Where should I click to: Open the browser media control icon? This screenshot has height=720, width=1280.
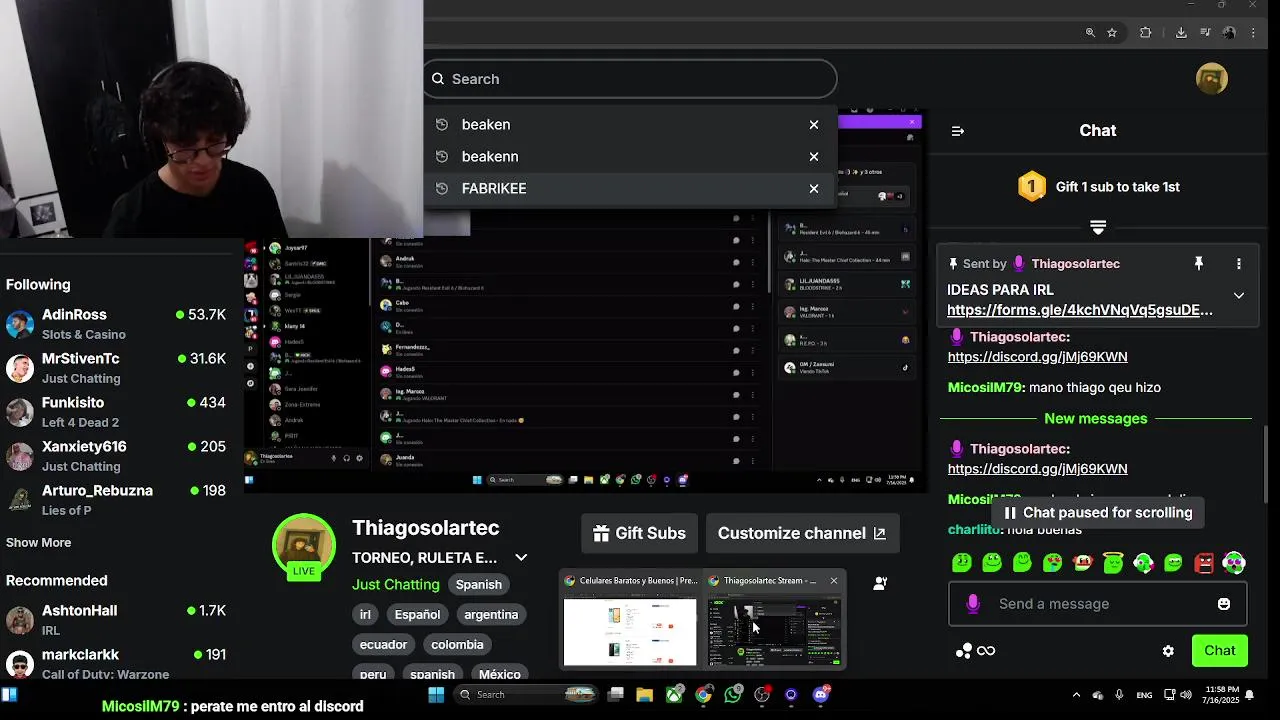point(1205,33)
